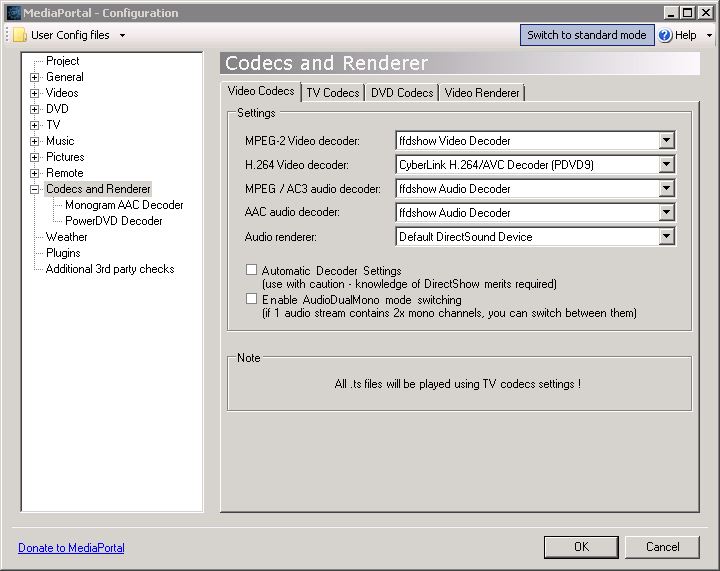Select General in the tree
720x571 pixels.
(x=65, y=77)
